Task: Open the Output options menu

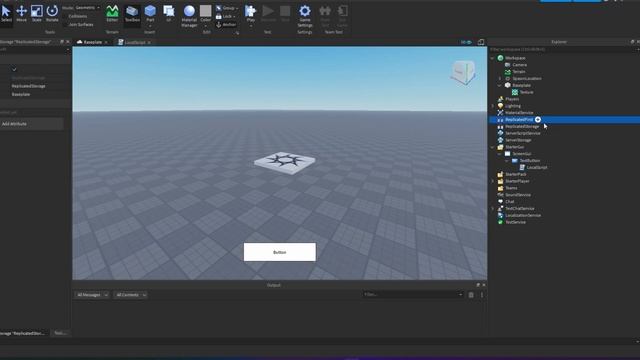Action: coord(482,295)
